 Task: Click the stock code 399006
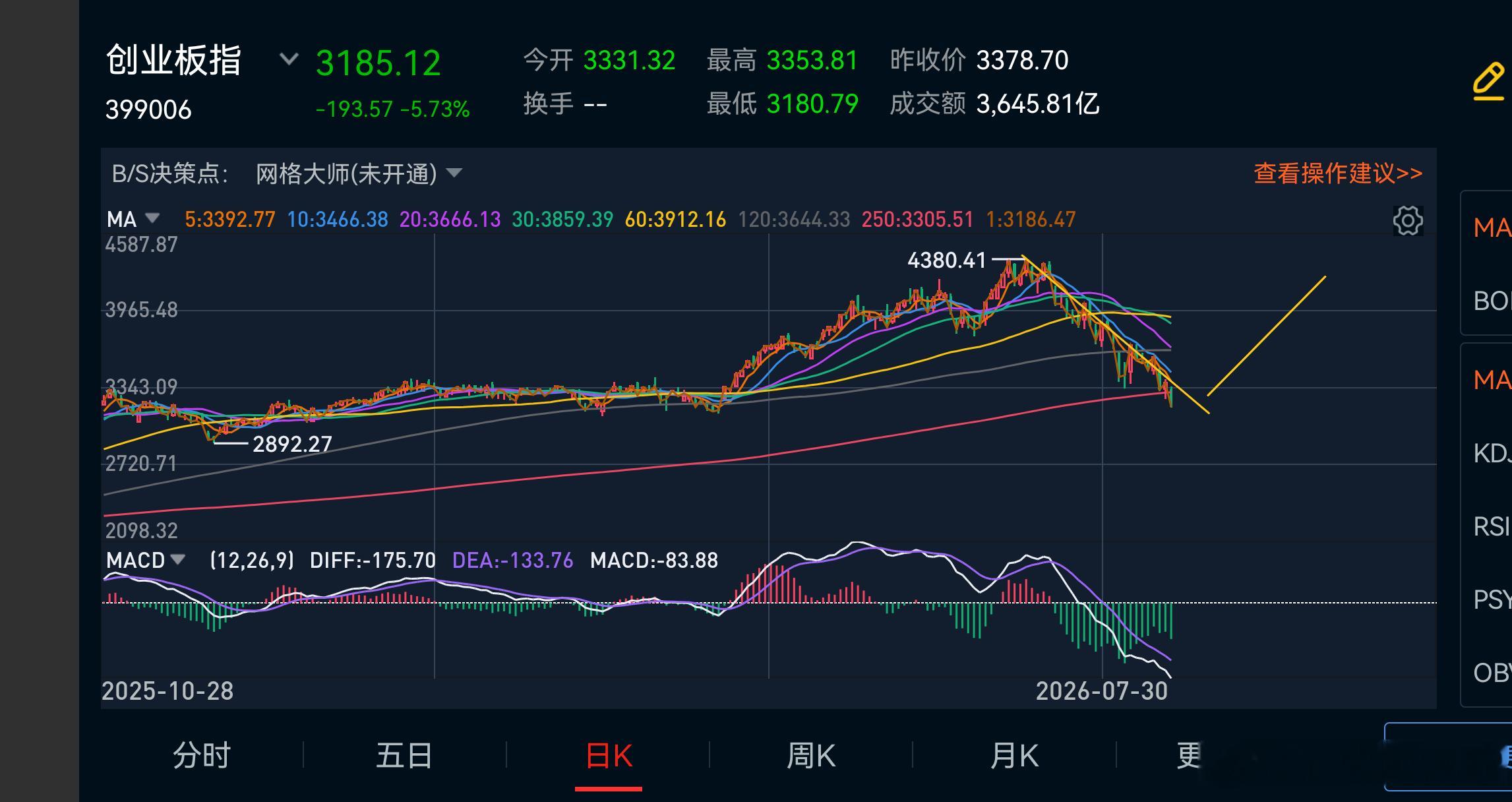click(148, 109)
